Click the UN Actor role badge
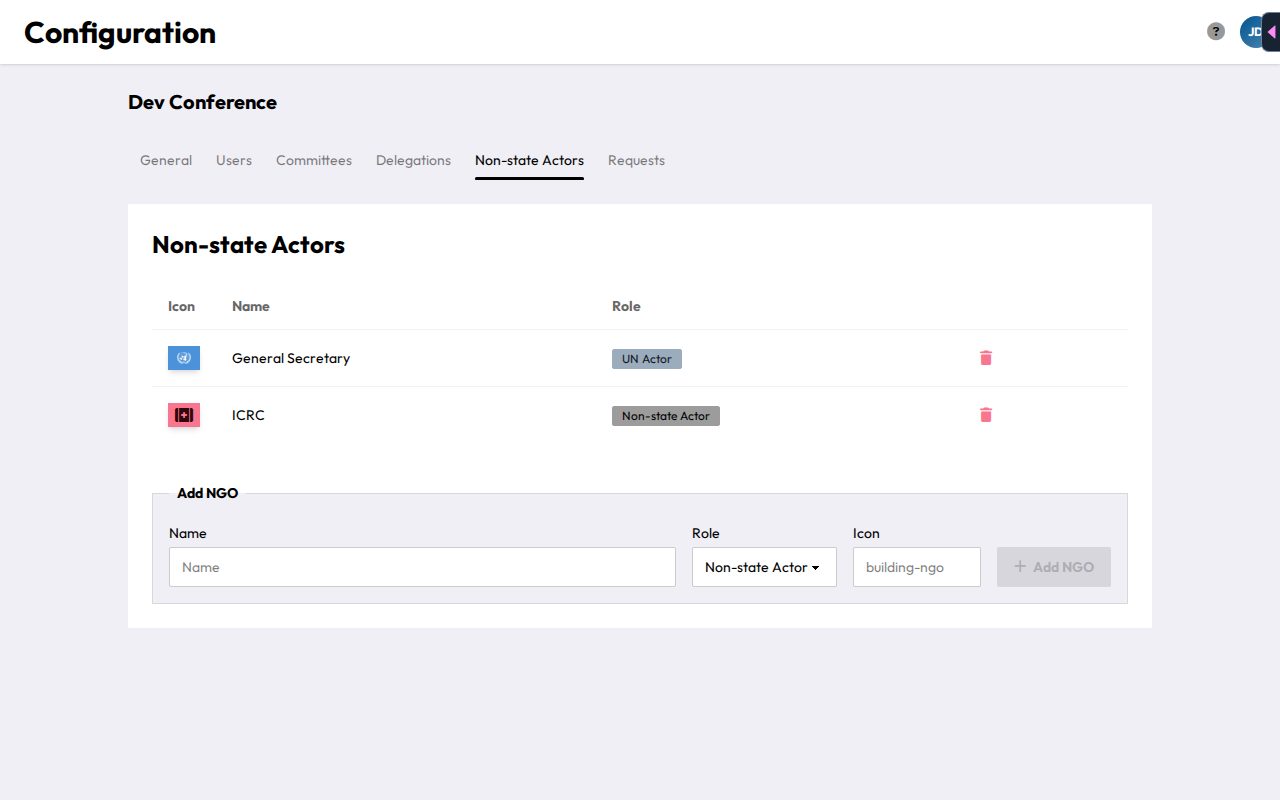Image resolution: width=1280 pixels, height=800 pixels. pos(647,359)
